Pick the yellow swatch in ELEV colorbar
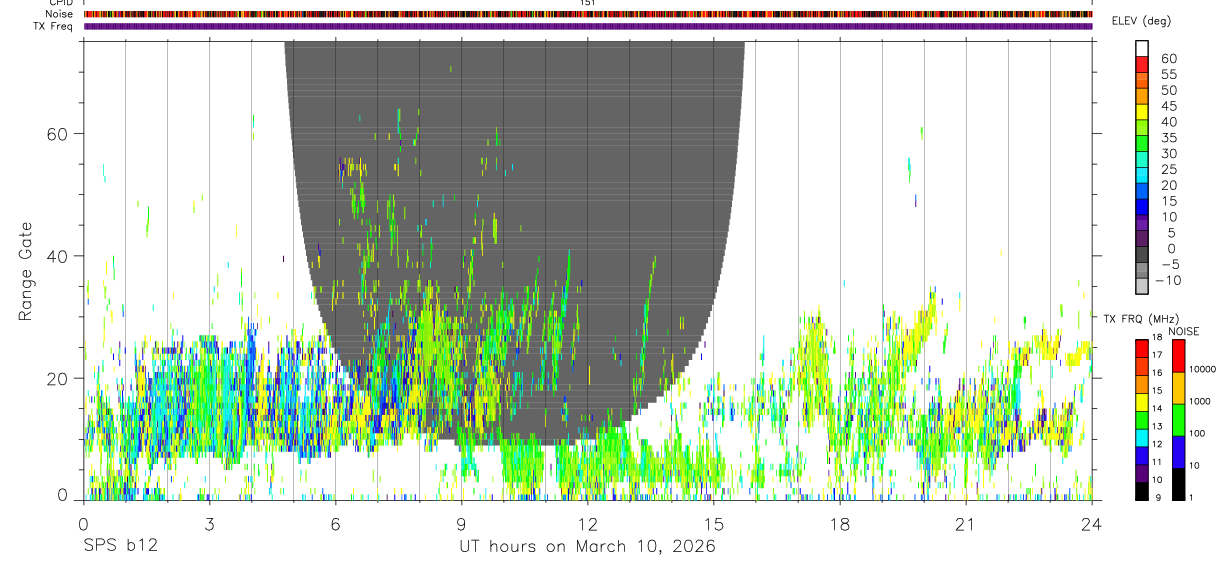Viewport: 1228px width, 567px height. coord(1142,110)
